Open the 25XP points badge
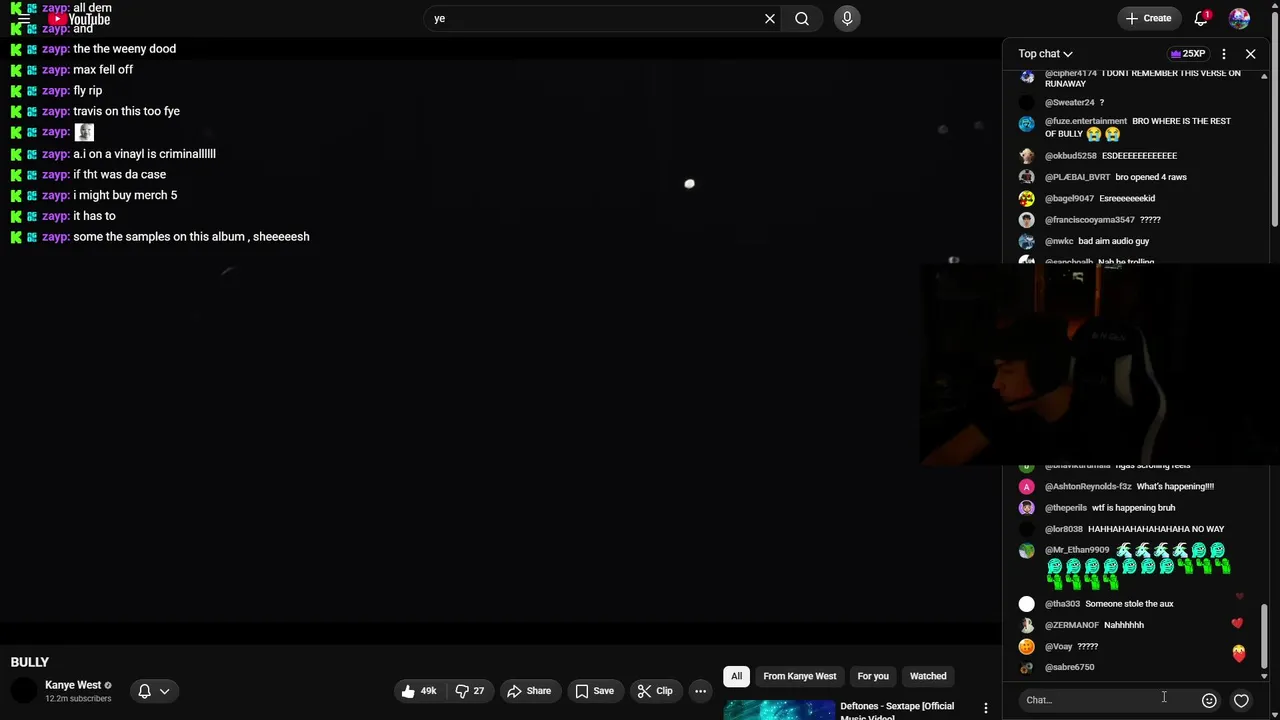Screen dimensions: 1280x720 click(x=1188, y=54)
